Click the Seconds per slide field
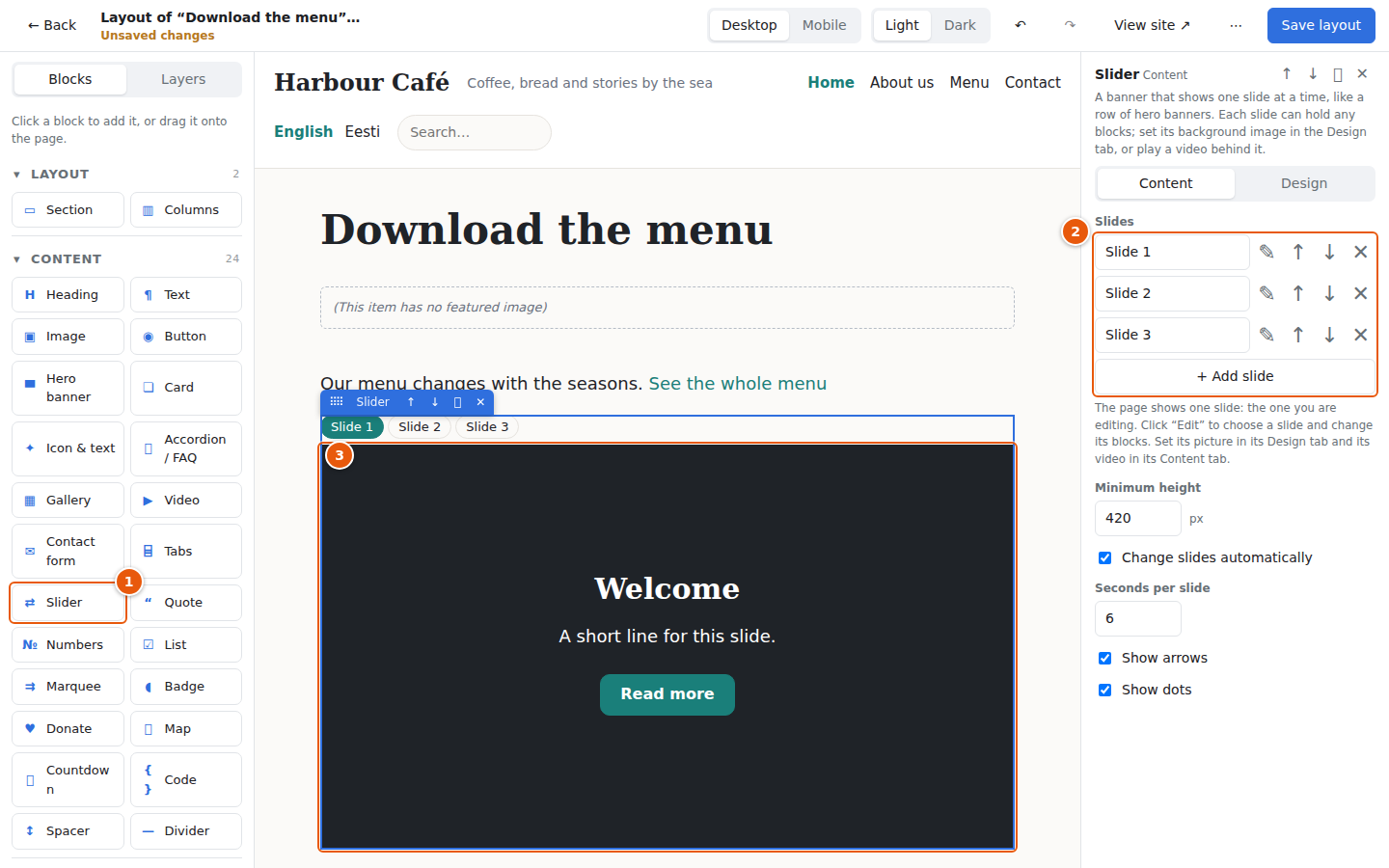Viewport: 1389px width, 868px height. (x=1138, y=618)
